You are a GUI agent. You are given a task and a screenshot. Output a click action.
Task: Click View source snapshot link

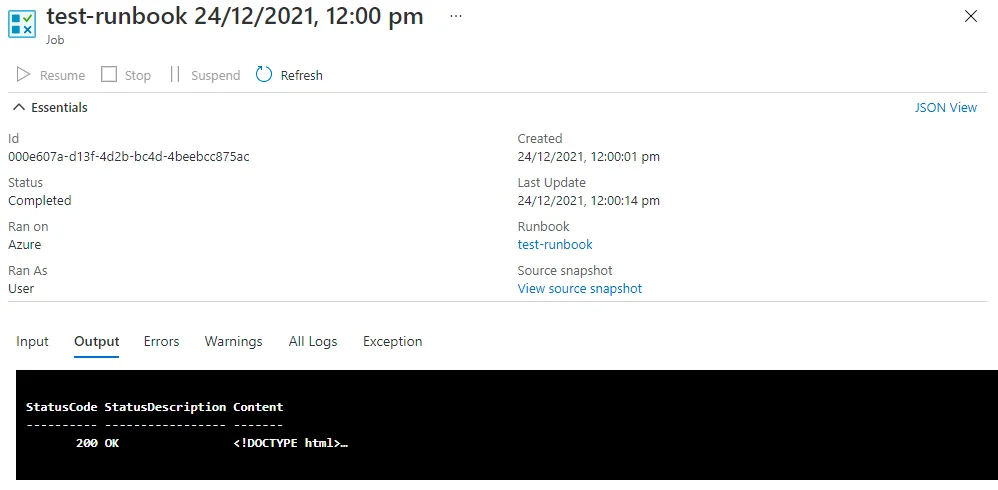coord(579,288)
